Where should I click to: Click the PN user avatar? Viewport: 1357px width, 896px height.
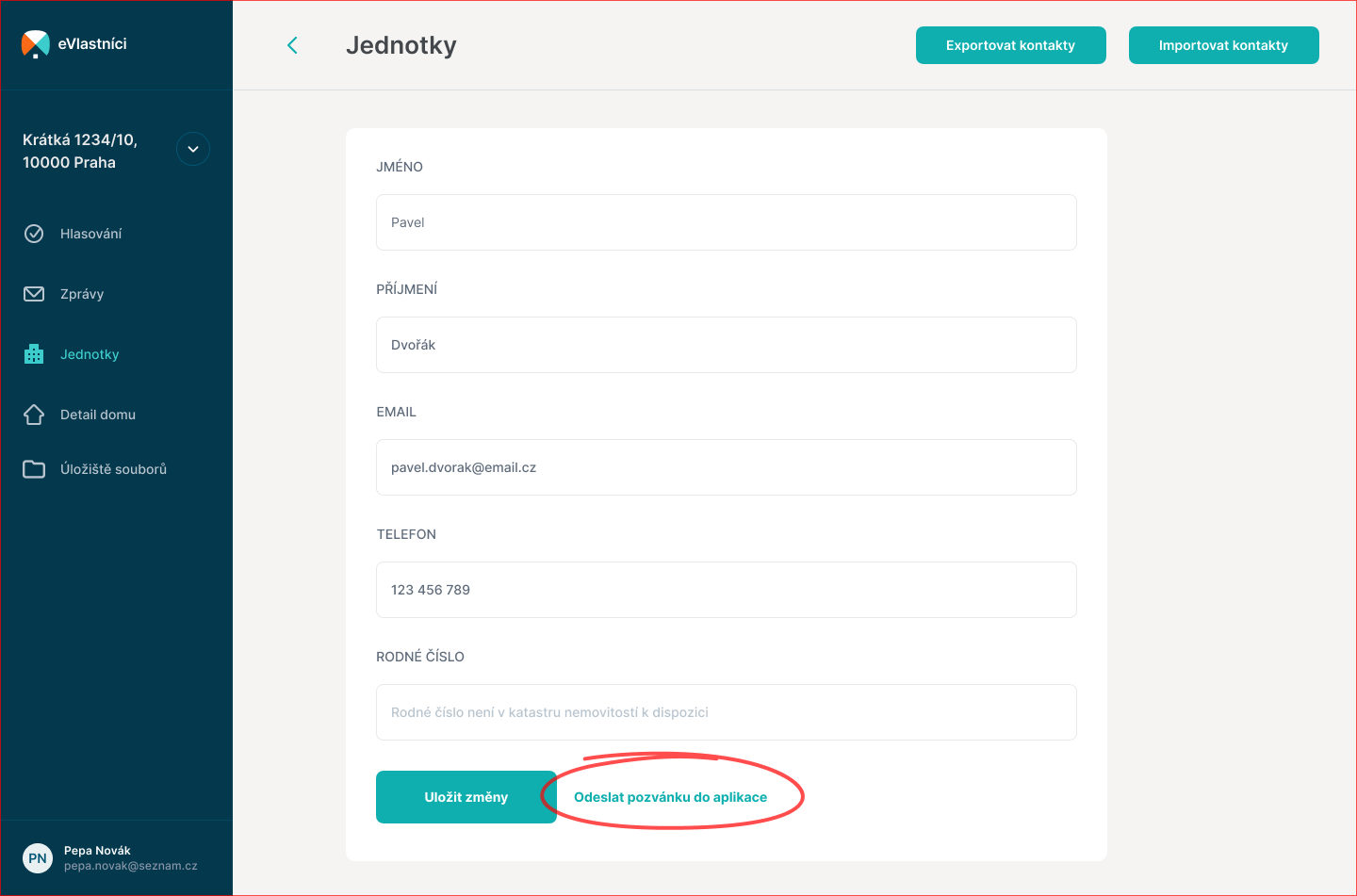click(x=38, y=858)
